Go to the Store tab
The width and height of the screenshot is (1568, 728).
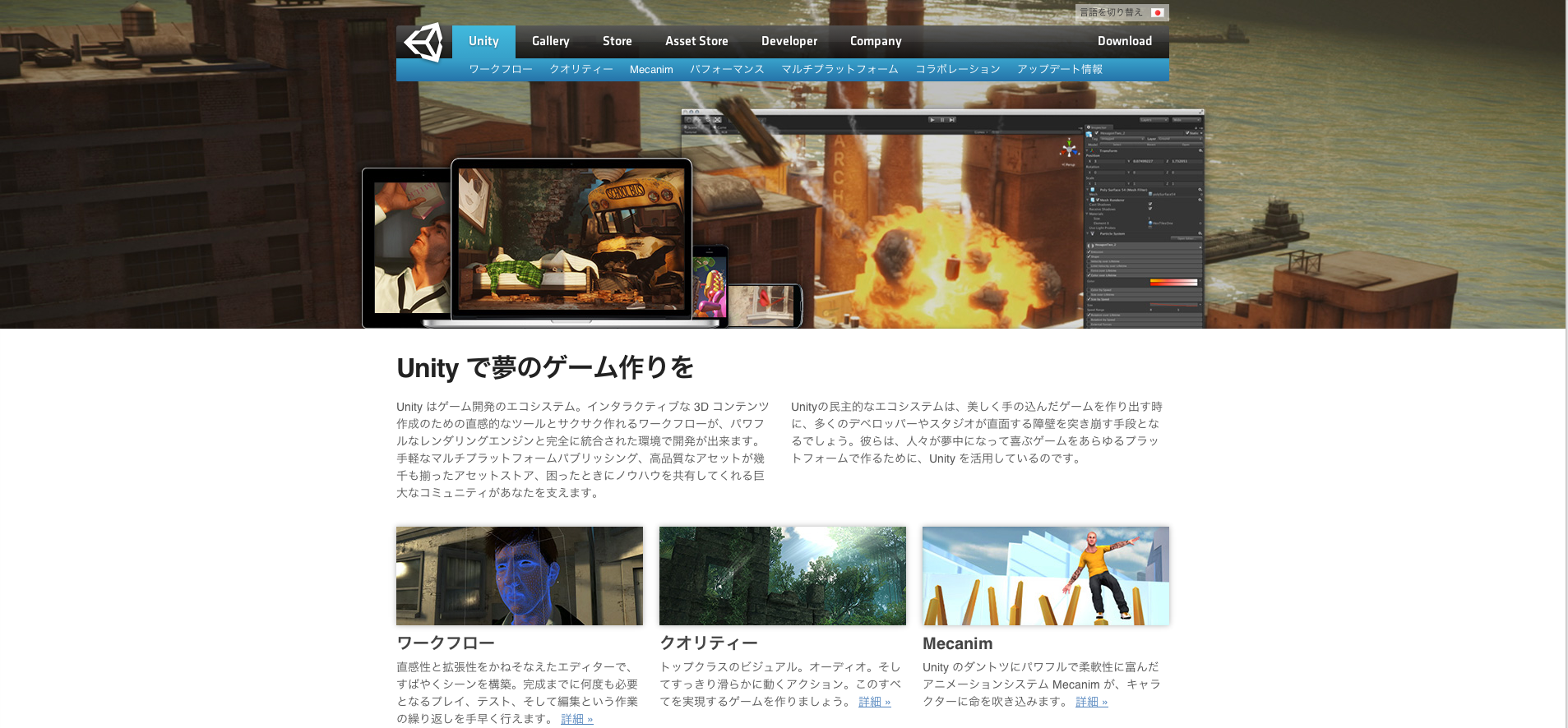[x=617, y=41]
